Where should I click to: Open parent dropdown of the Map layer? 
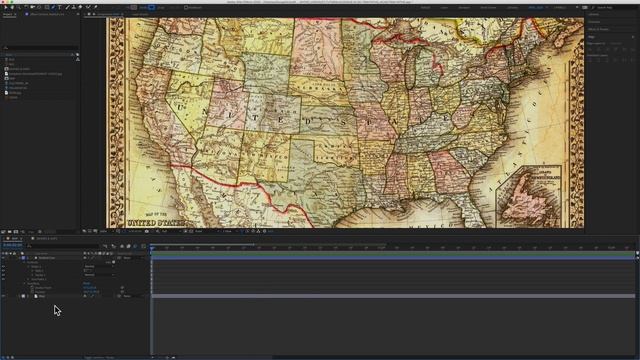click(133, 296)
